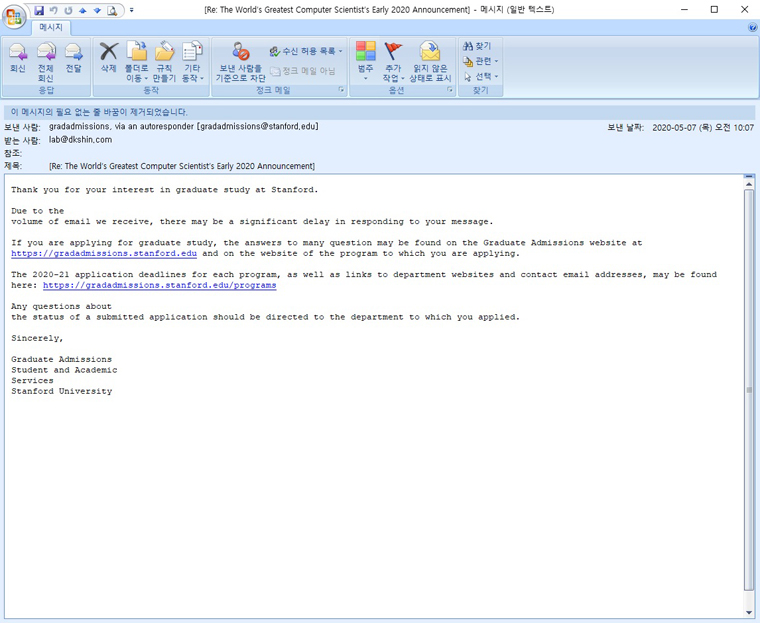Screen dimensions: 760x623
Task: Click the scrollbar down arrow in message body
Action: click(749, 612)
